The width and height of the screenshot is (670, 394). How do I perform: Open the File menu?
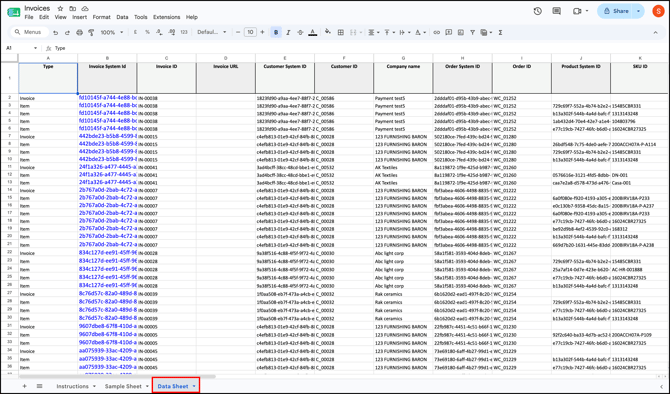pos(29,17)
